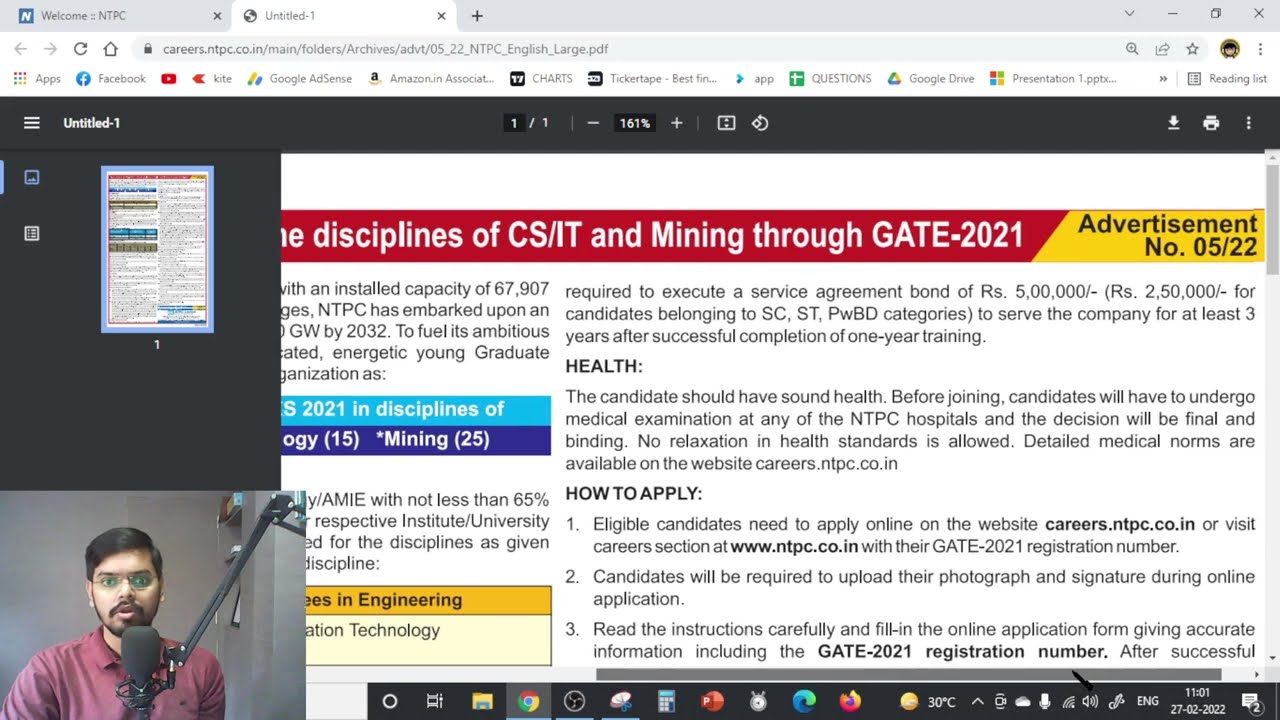Open the 30°C weather widget
Screen dimensions: 1280x720
coord(928,702)
